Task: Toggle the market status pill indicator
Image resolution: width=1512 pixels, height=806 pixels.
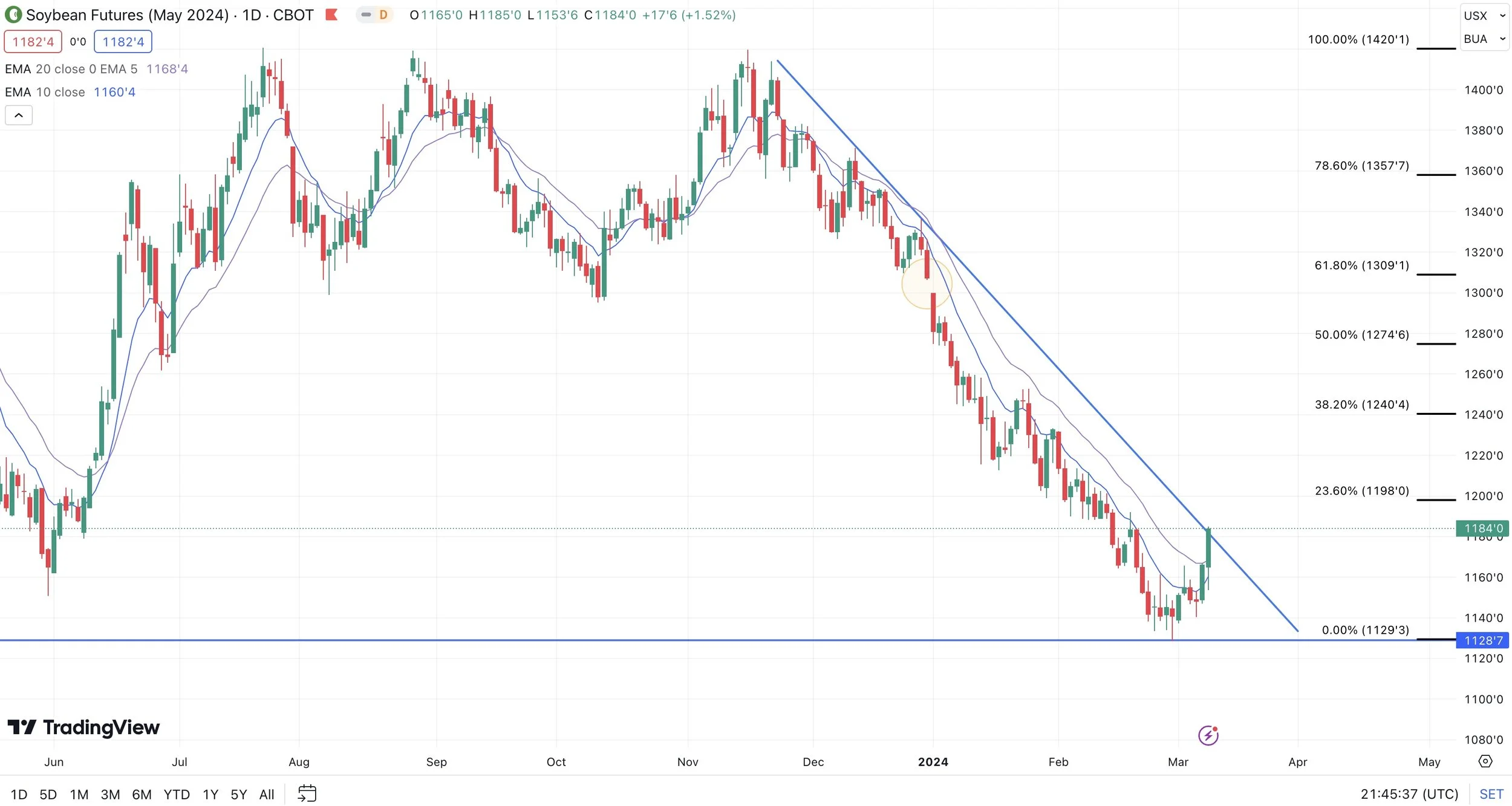Action: click(x=366, y=15)
